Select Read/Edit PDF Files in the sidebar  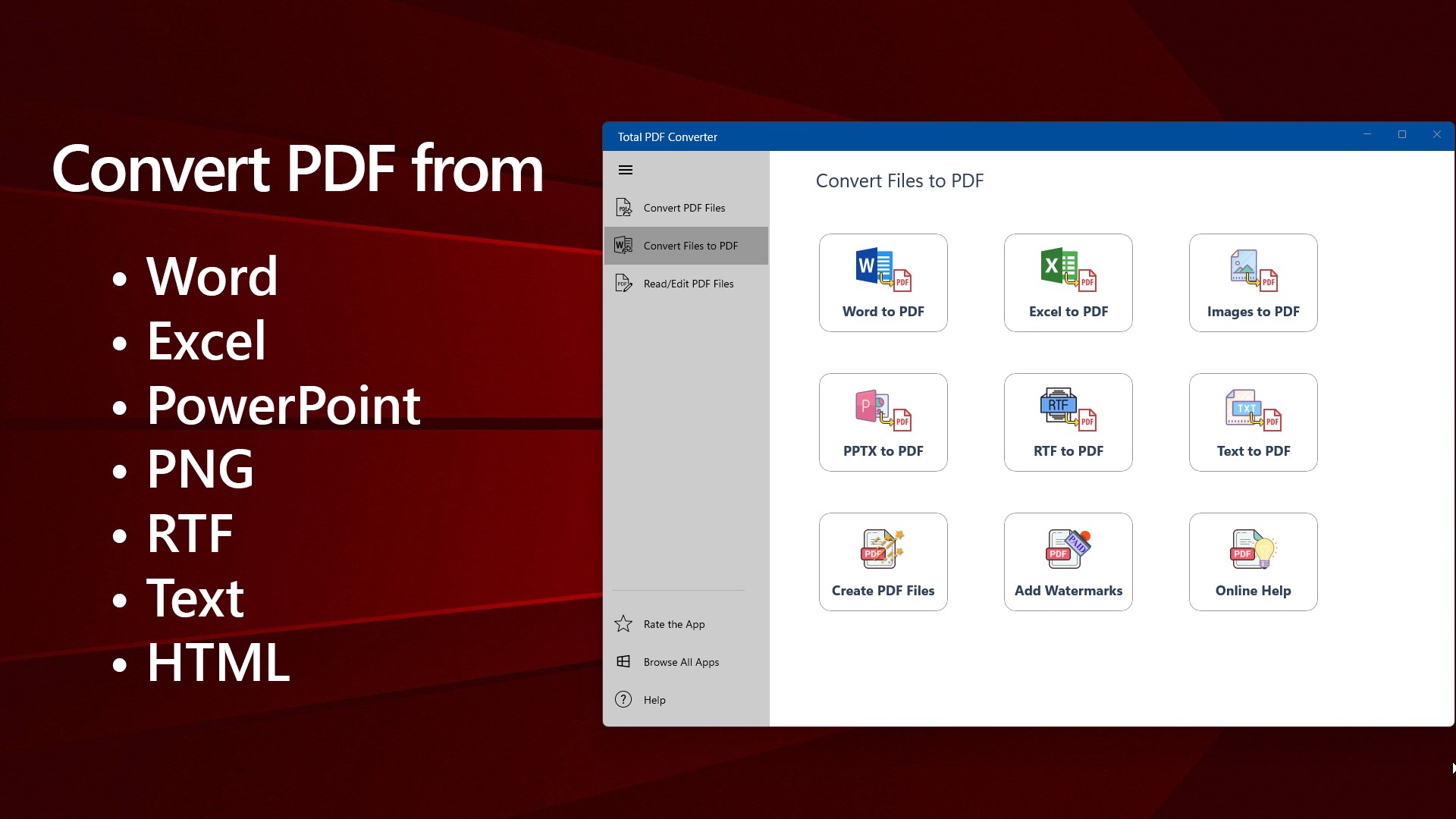tap(687, 283)
